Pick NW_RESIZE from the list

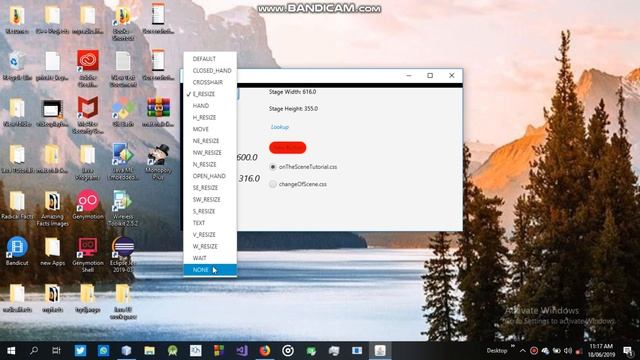pyautogui.click(x=210, y=153)
